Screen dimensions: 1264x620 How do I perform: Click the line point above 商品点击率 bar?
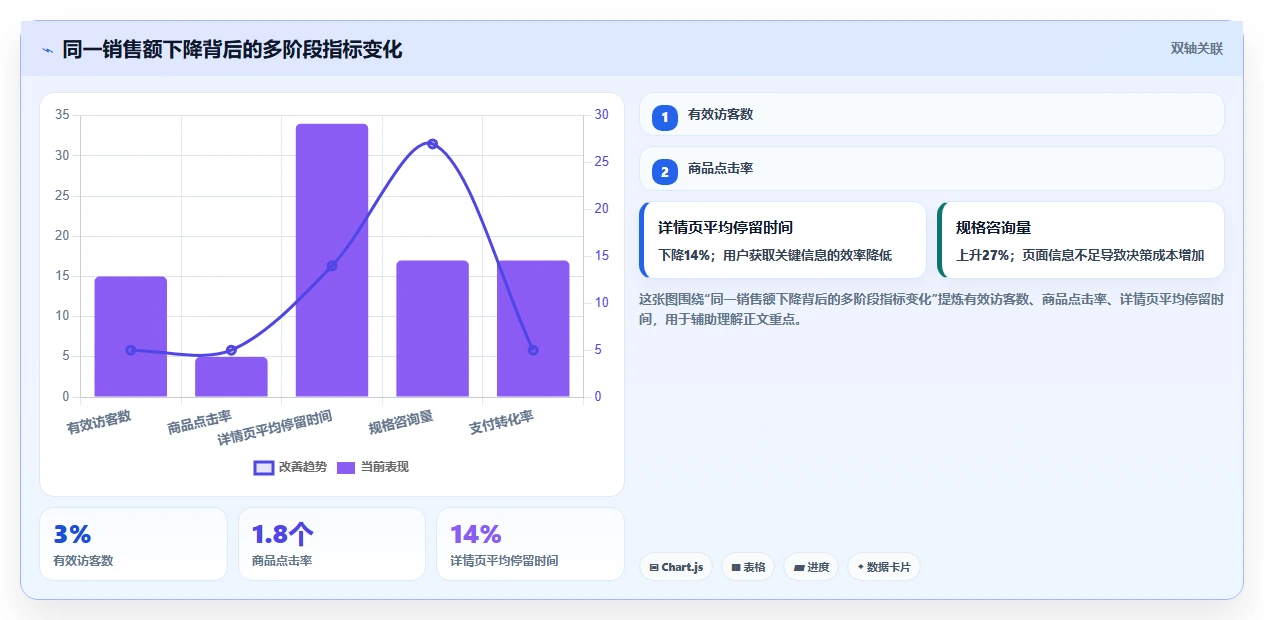tap(231, 350)
